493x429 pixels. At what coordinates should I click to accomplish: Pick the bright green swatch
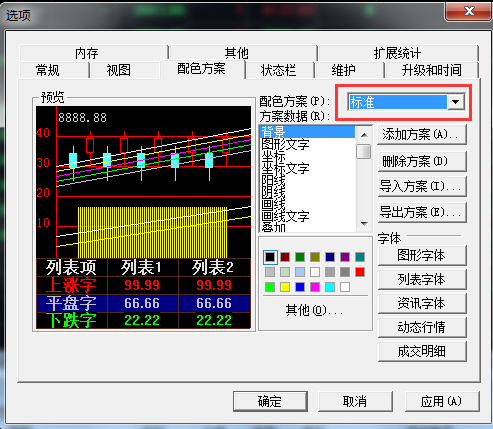270,287
